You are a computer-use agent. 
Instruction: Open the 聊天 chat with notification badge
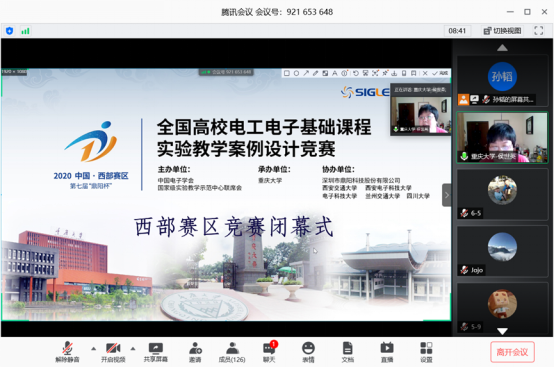pos(270,348)
